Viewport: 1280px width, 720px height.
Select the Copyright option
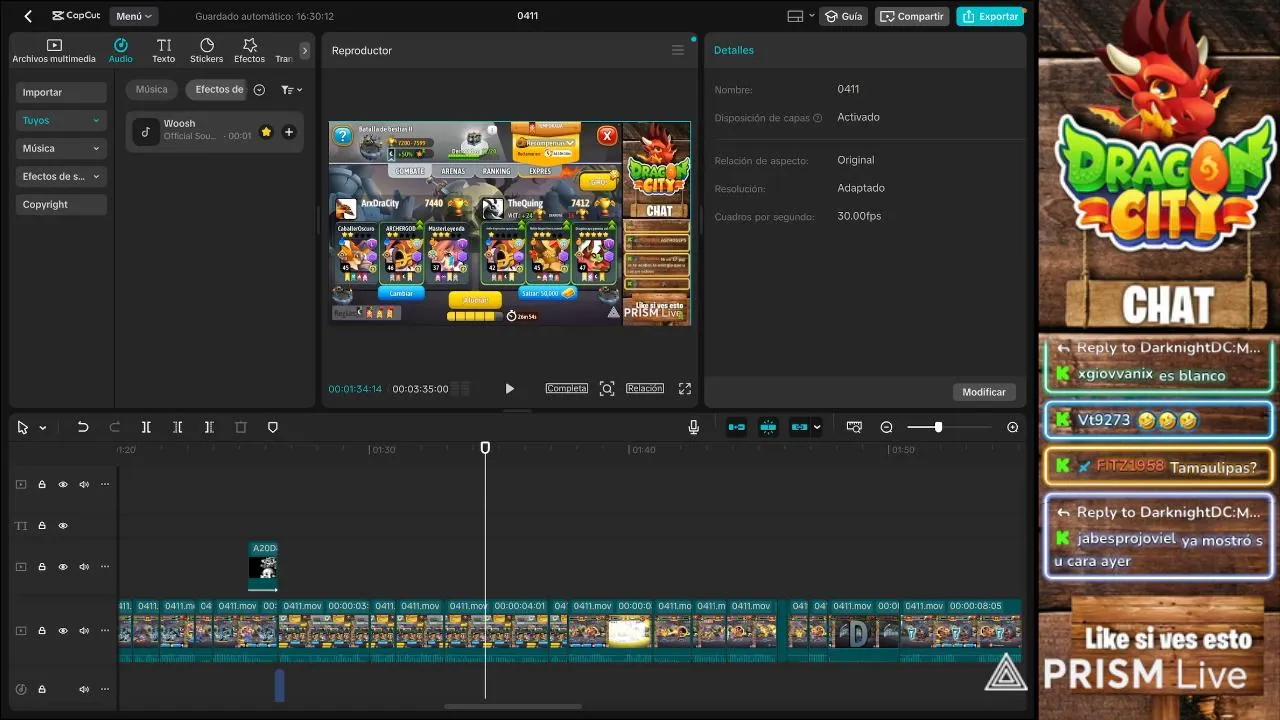tap(61, 204)
